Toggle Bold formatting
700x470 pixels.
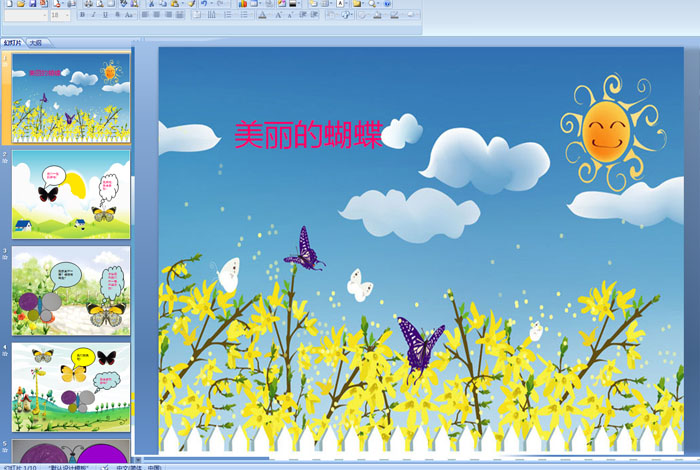82,15
